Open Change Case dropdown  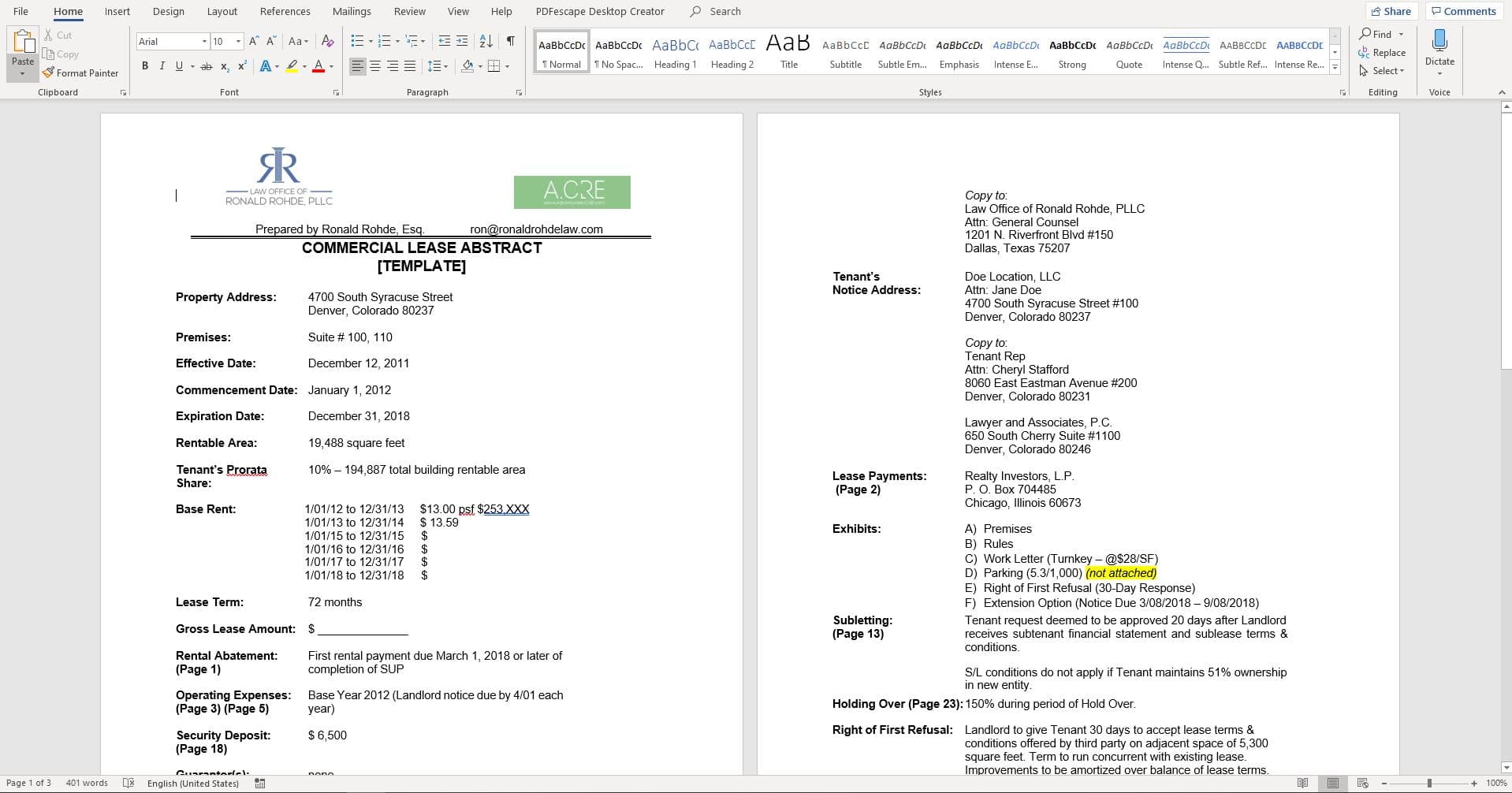[298, 41]
